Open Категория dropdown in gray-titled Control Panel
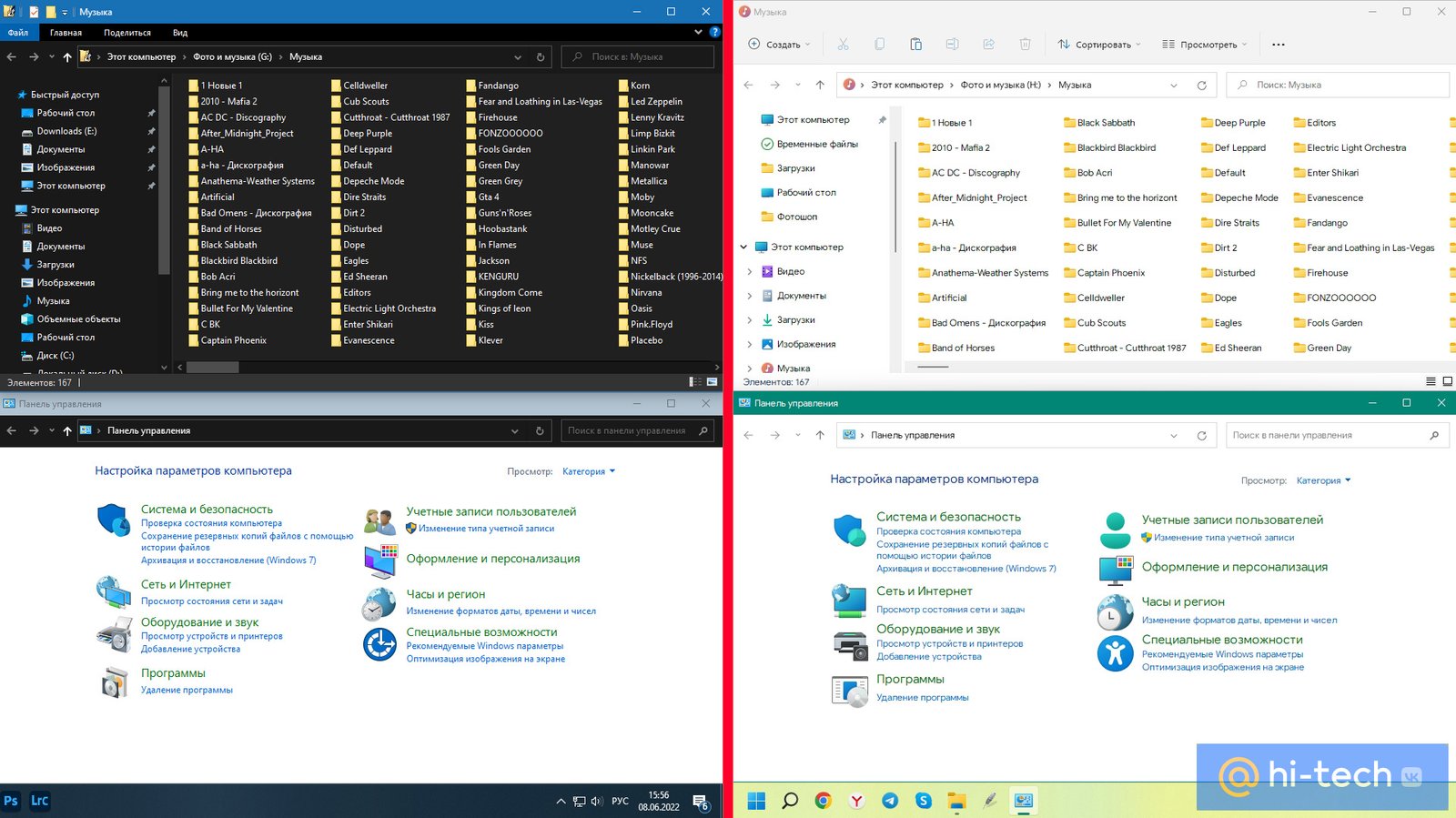This screenshot has height=818, width=1456. [x=589, y=471]
